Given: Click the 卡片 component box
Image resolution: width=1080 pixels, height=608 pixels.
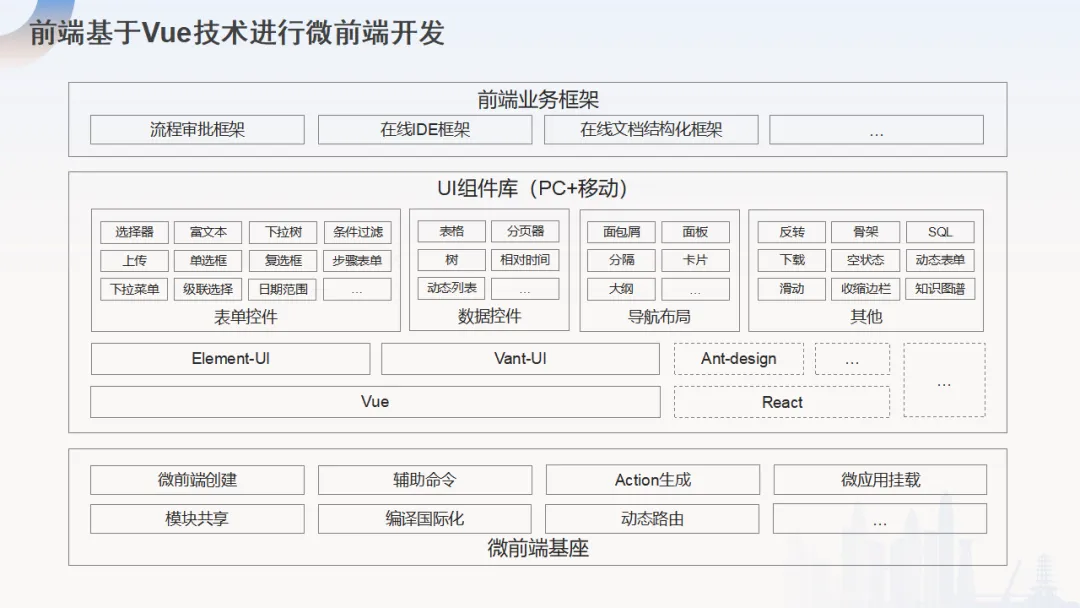Looking at the screenshot, I should click(695, 260).
